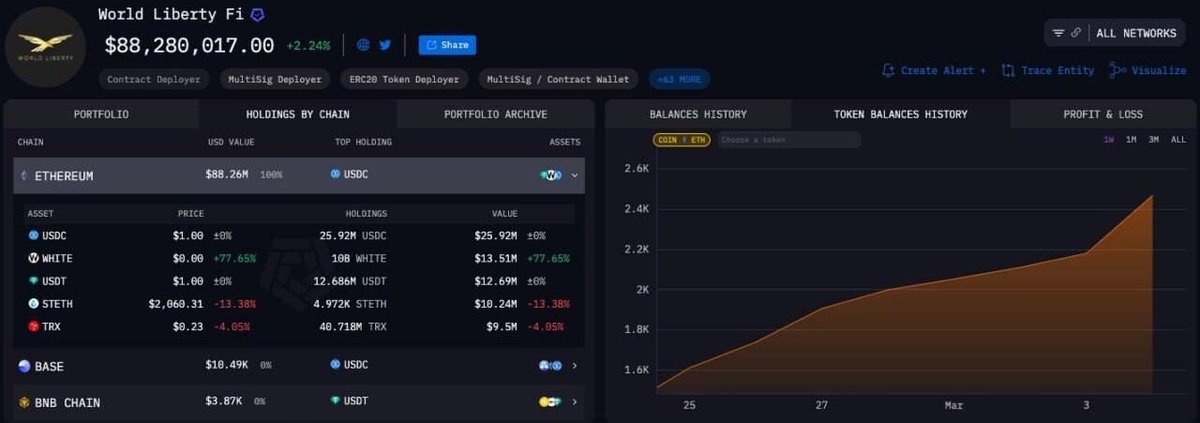Click the Ethereum chain logo icon
Image resolution: width=1200 pixels, height=423 pixels.
[x=24, y=175]
